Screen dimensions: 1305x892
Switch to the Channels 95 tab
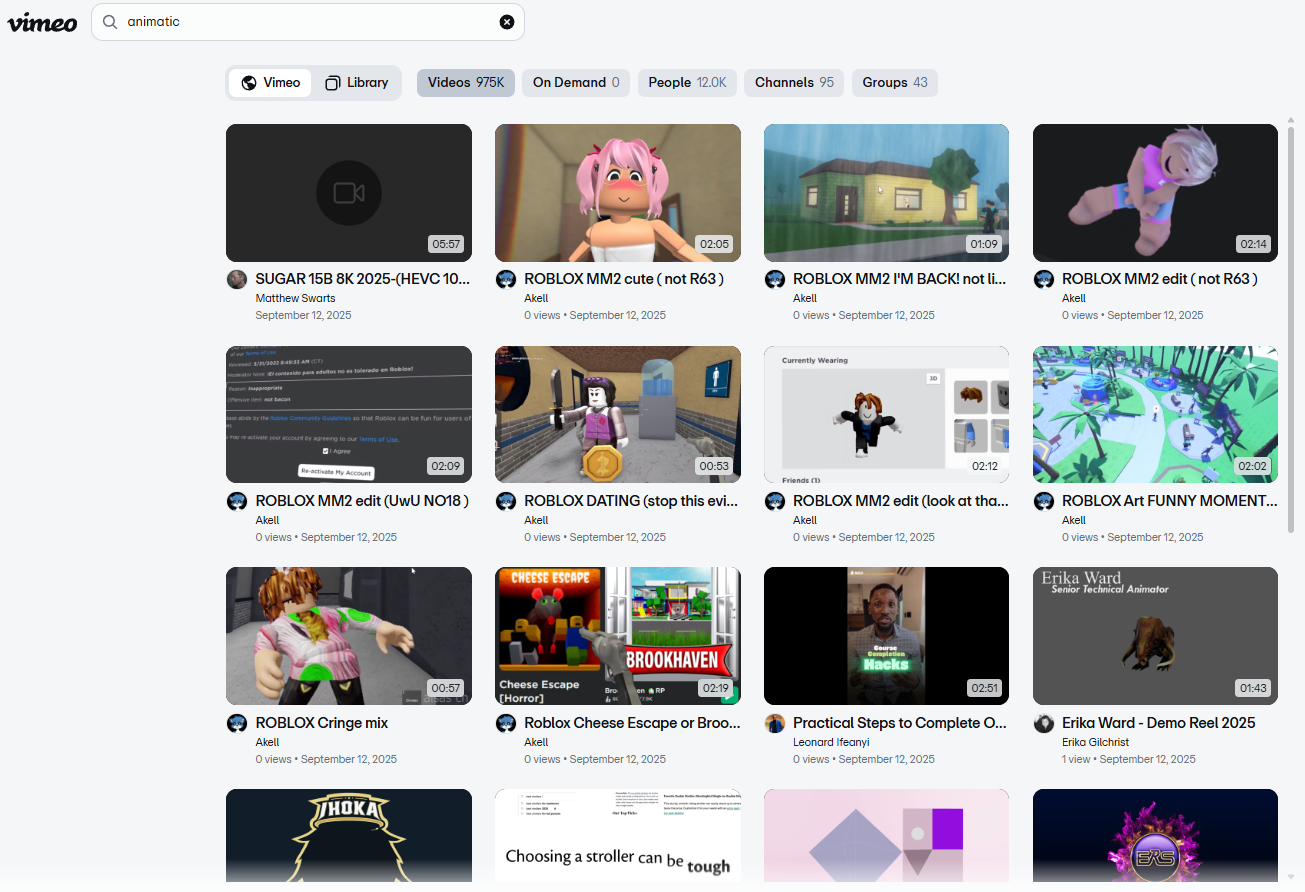794,83
